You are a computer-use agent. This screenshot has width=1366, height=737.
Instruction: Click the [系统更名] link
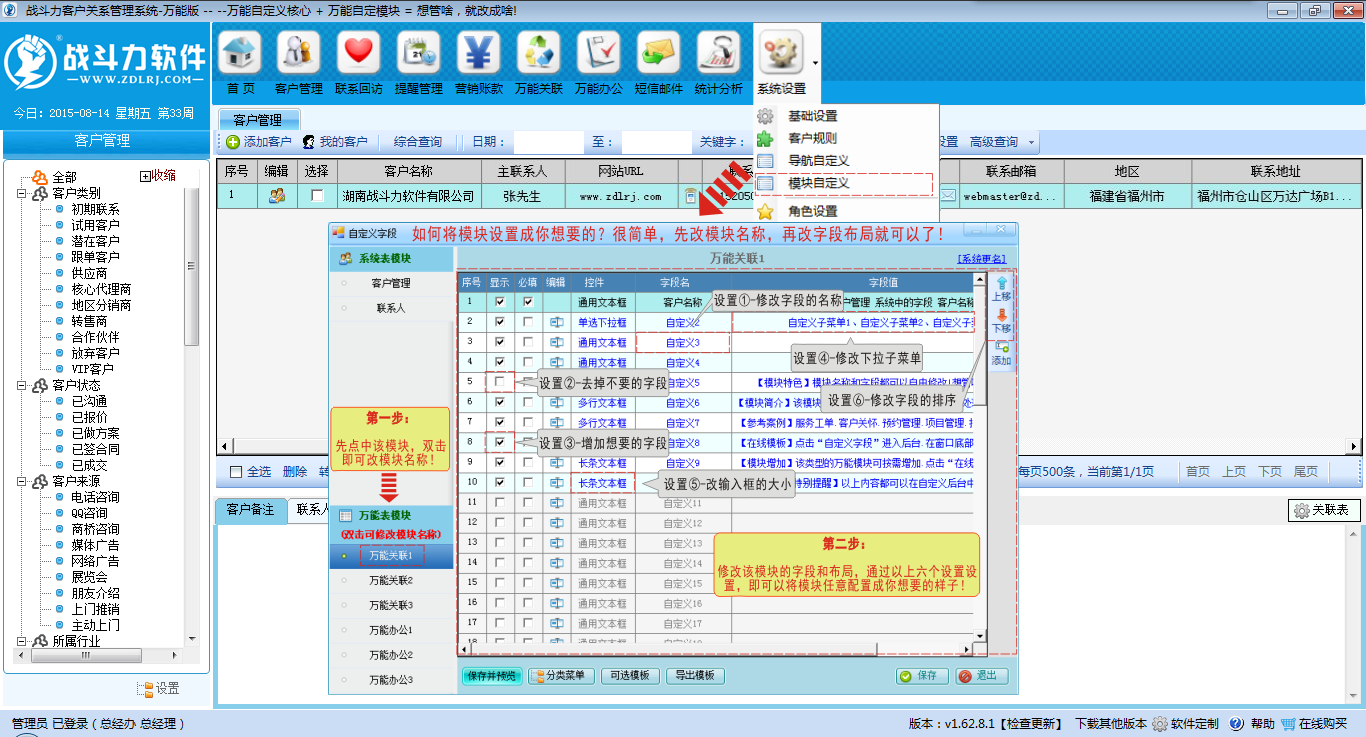982,259
